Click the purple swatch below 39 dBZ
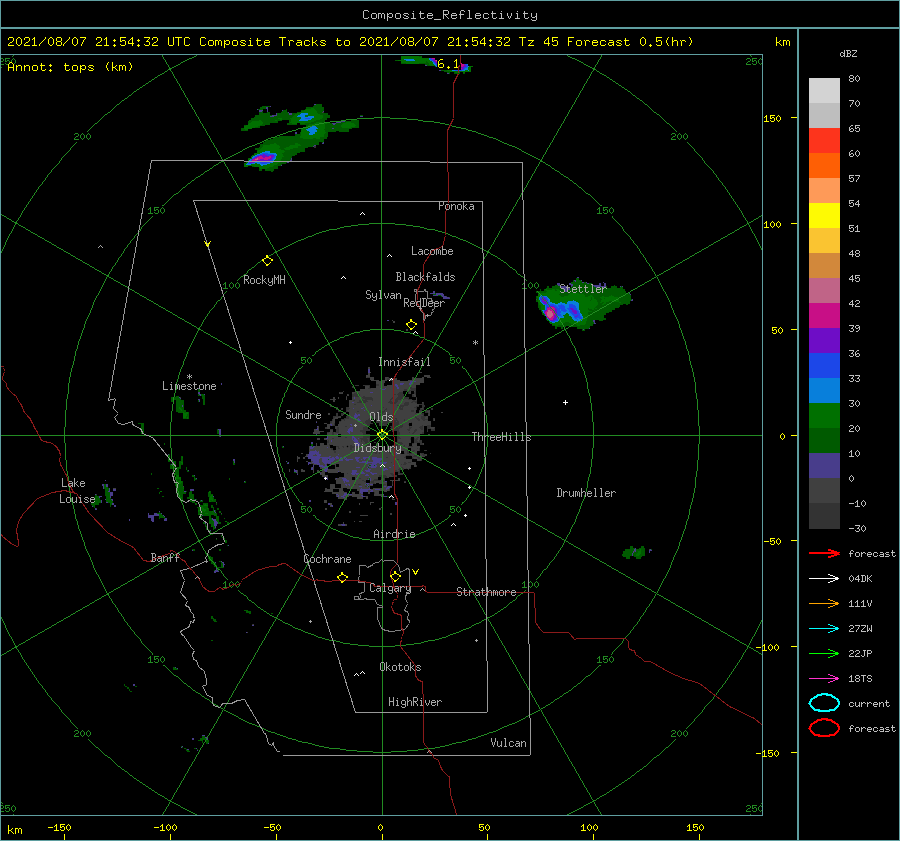900x841 pixels. click(x=824, y=340)
